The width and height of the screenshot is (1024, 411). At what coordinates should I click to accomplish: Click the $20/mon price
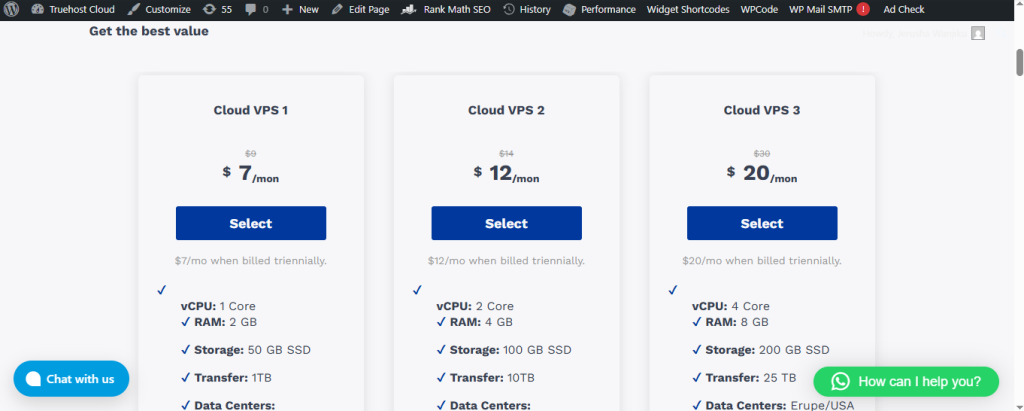point(762,173)
